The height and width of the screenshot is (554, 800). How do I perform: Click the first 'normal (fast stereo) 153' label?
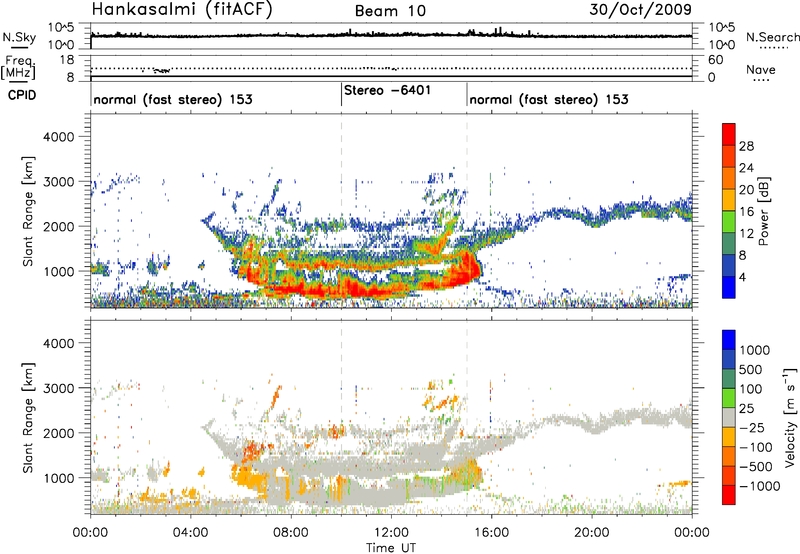(173, 99)
